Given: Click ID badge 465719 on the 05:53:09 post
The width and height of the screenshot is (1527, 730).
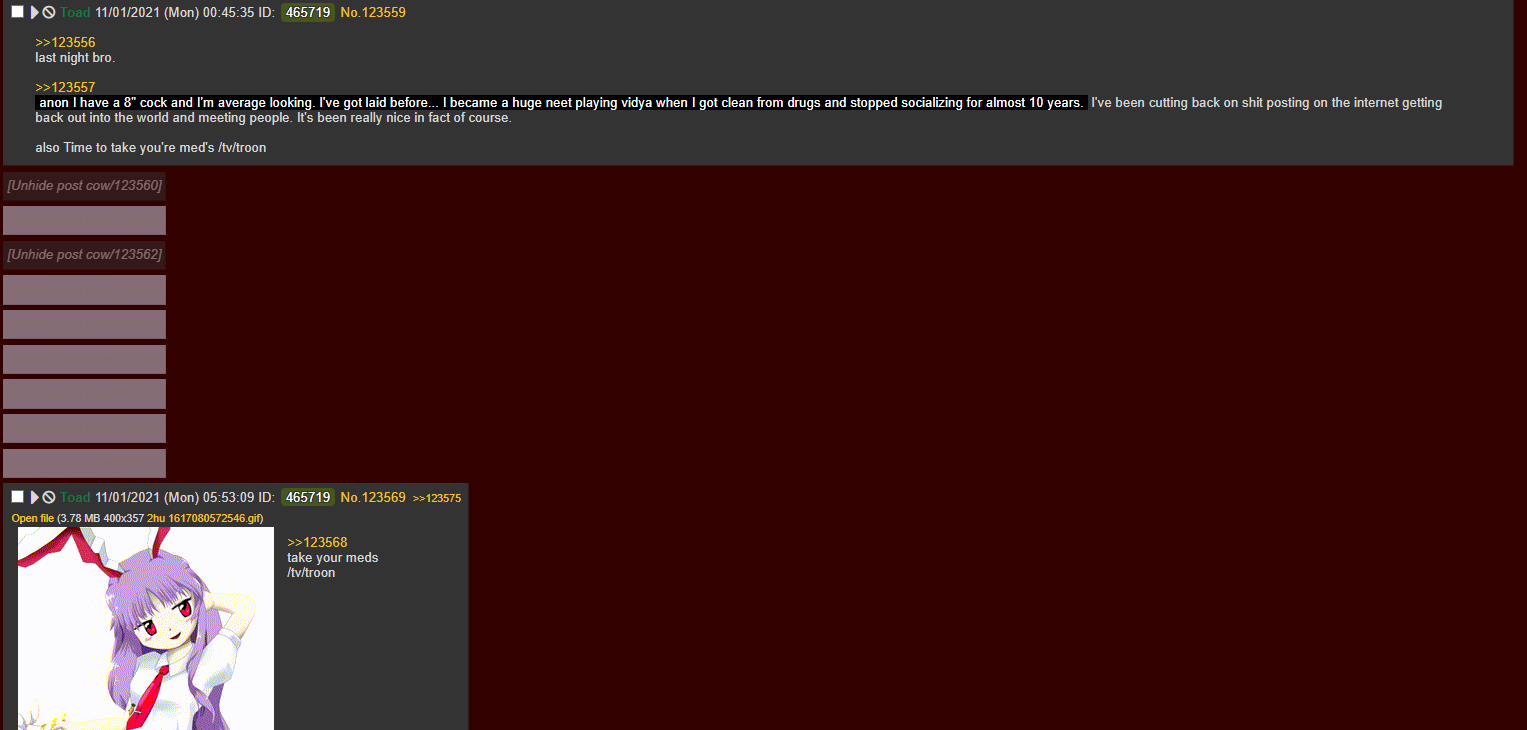Looking at the screenshot, I should (x=308, y=497).
